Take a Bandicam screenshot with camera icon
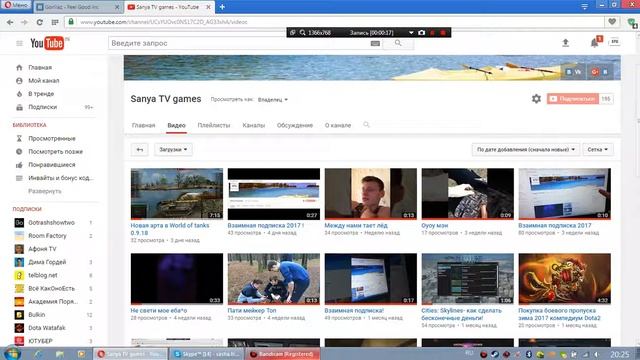Screen dimensions: 640x360 coord(422,33)
